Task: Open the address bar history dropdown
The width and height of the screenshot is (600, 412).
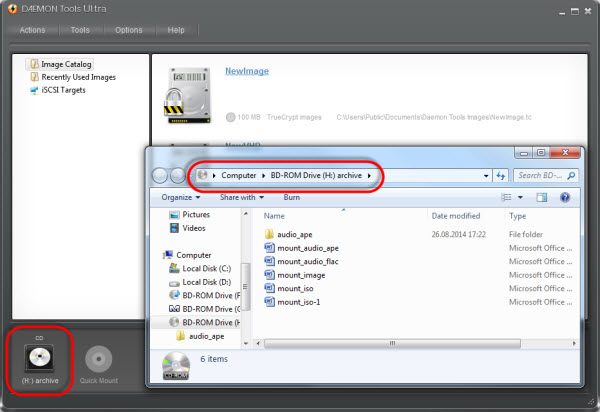Action: coord(486,176)
